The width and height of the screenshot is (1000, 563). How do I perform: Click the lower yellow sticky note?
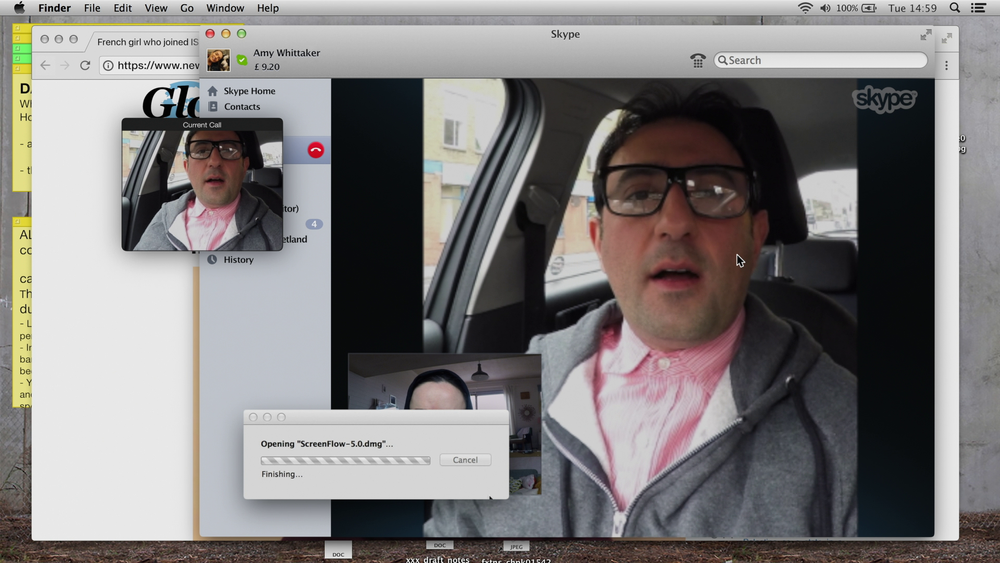click(22, 312)
